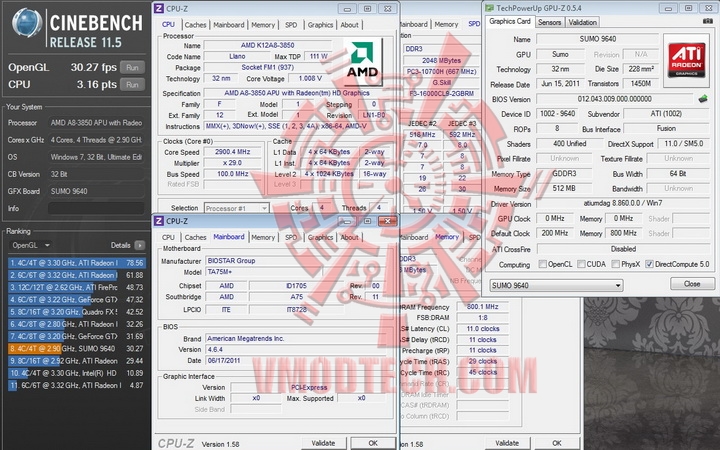
Task: Switch to the Caches tab in top CPU-Z
Action: [x=196, y=25]
